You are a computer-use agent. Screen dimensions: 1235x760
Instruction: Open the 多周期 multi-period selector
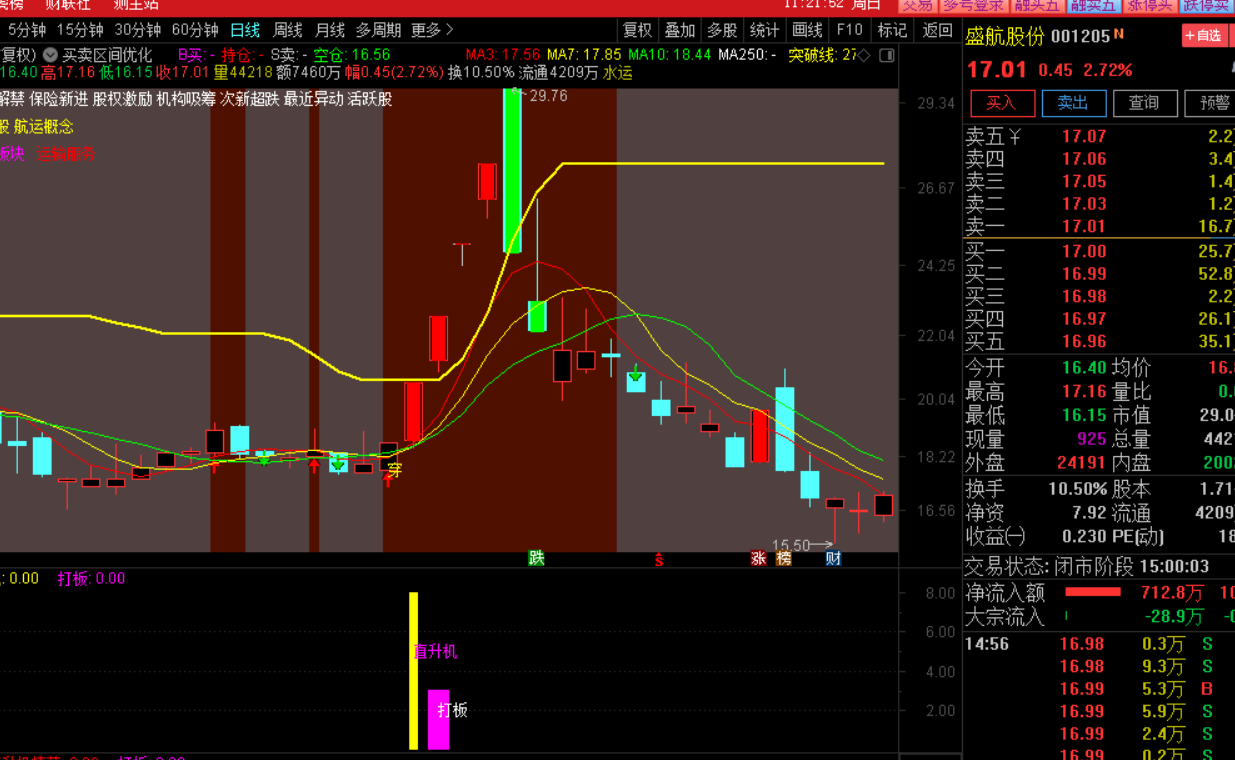[x=378, y=30]
